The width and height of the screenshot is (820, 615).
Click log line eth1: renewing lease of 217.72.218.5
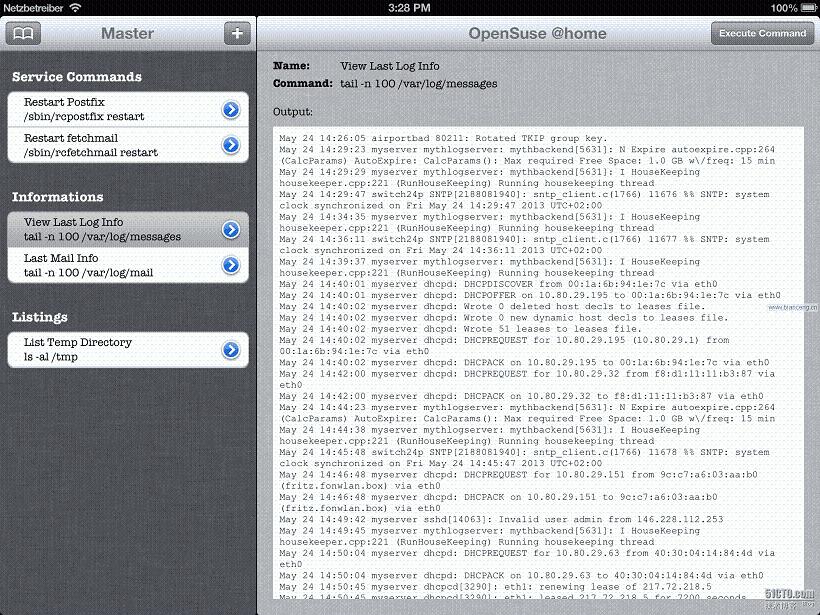click(496, 587)
